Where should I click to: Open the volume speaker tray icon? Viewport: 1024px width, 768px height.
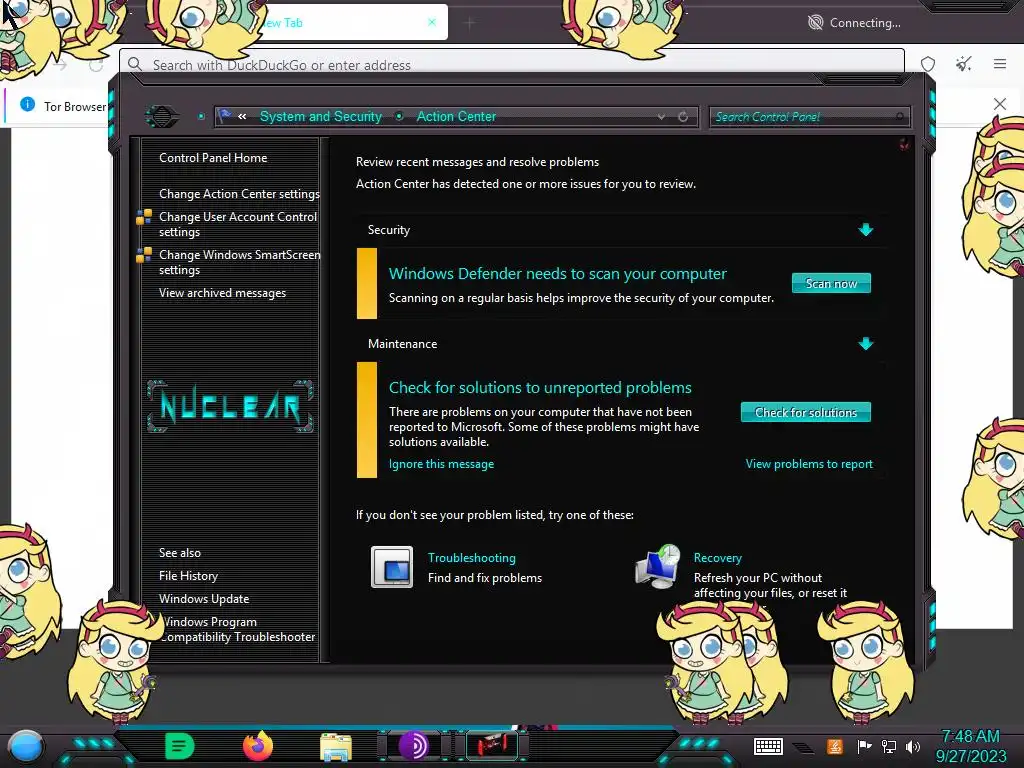pos(913,746)
